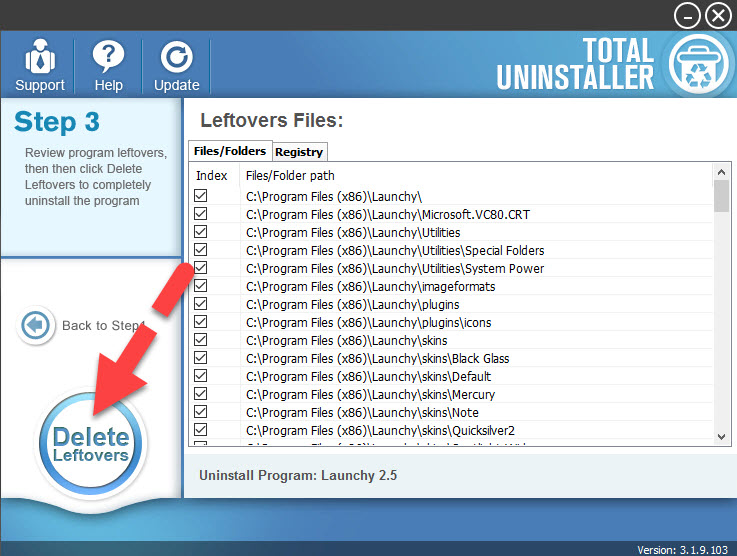Screen dimensions: 737x556
Task: Click the Total Uninstaller recycle bin logo
Action: 698,65
